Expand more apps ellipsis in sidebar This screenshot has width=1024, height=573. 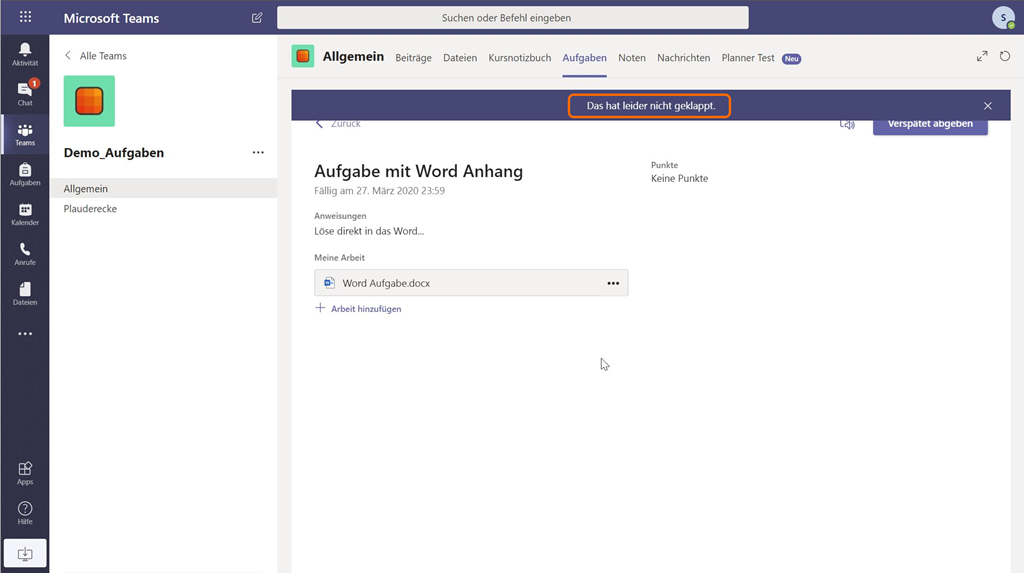point(25,334)
